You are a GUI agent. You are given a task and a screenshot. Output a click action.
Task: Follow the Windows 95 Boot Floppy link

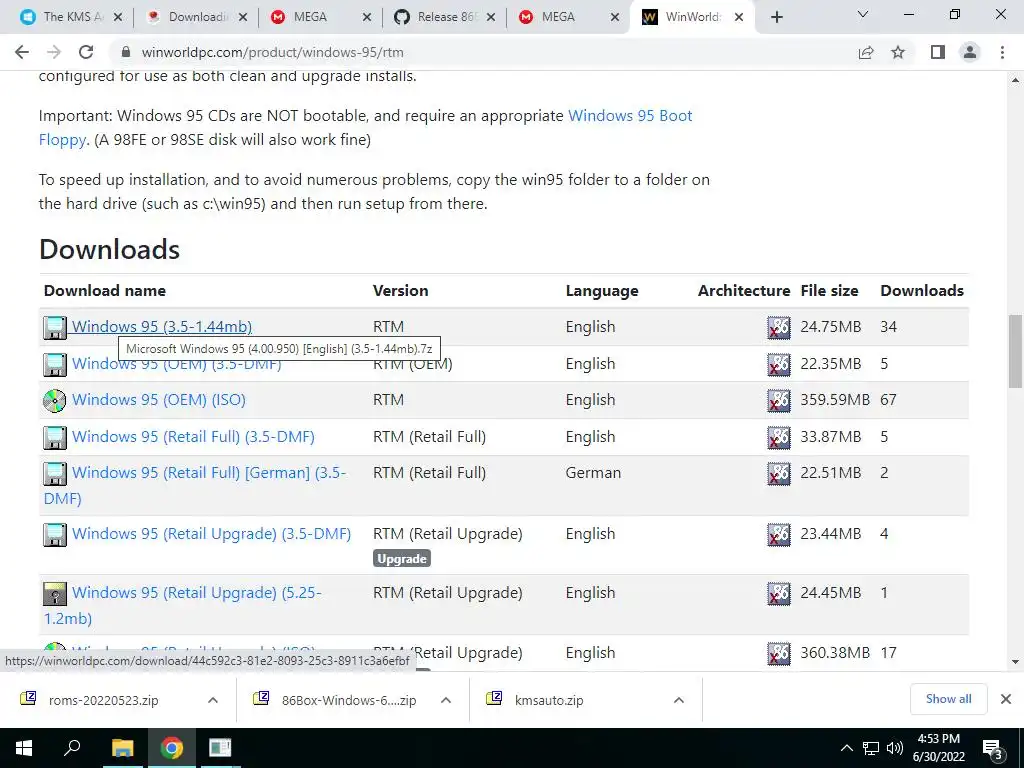630,116
